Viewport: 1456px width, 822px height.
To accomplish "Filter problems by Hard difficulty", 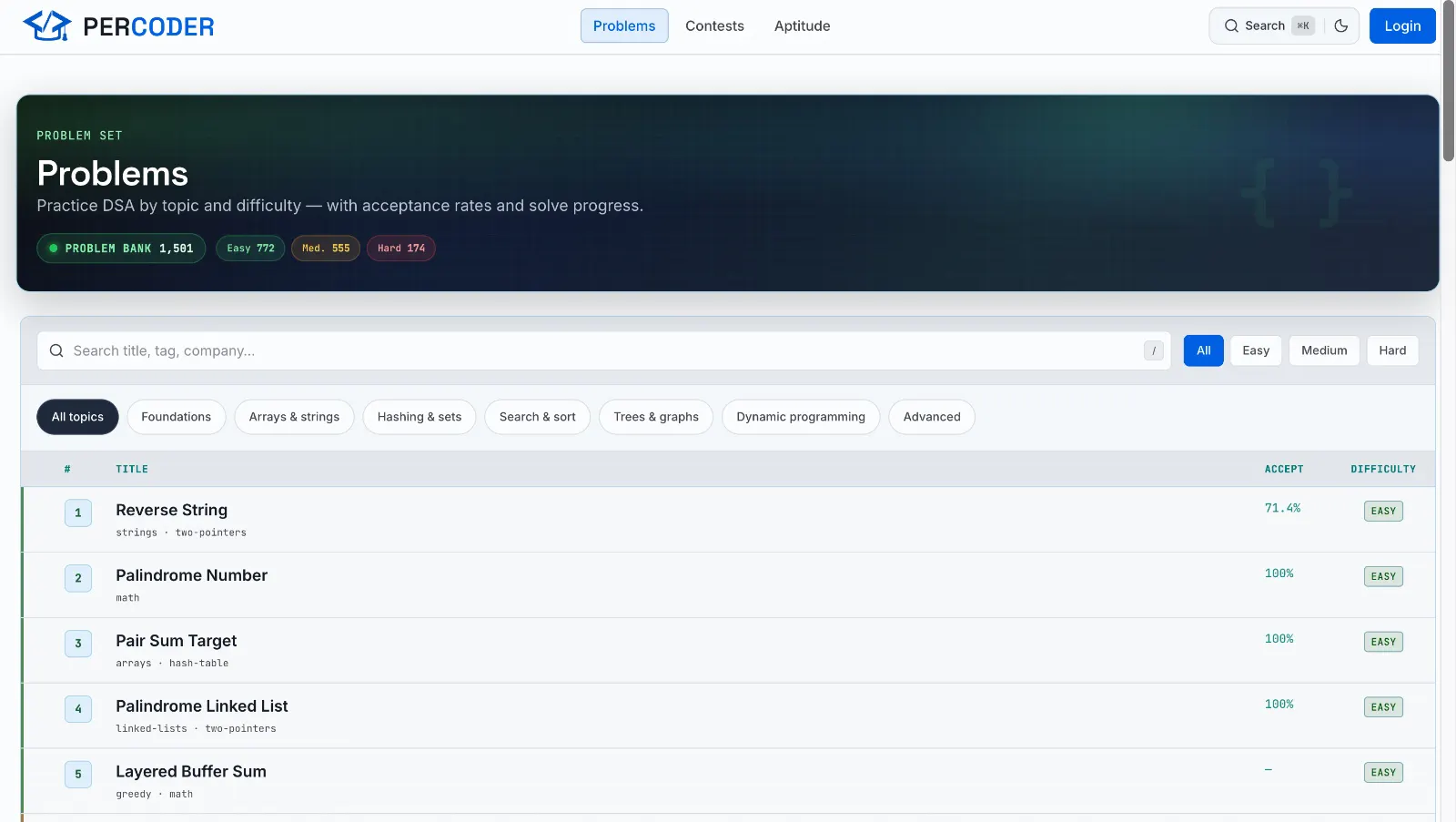I will tap(1392, 350).
